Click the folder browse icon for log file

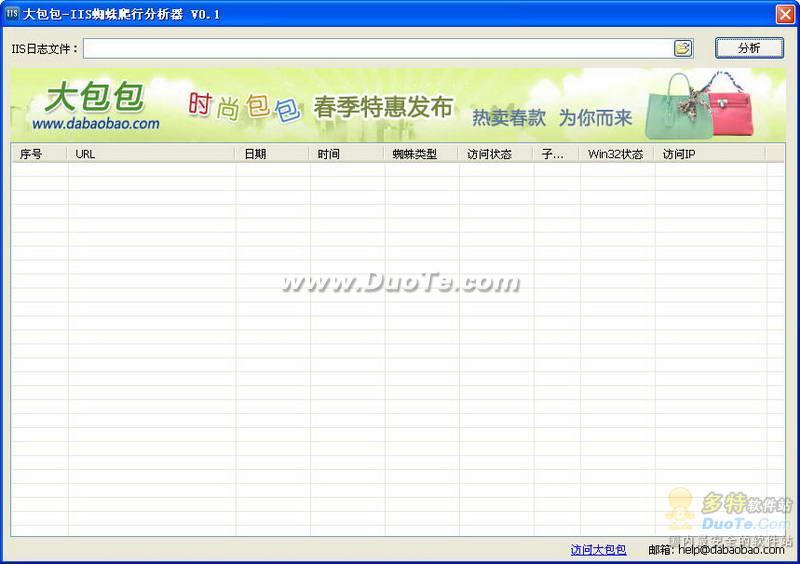(683, 48)
